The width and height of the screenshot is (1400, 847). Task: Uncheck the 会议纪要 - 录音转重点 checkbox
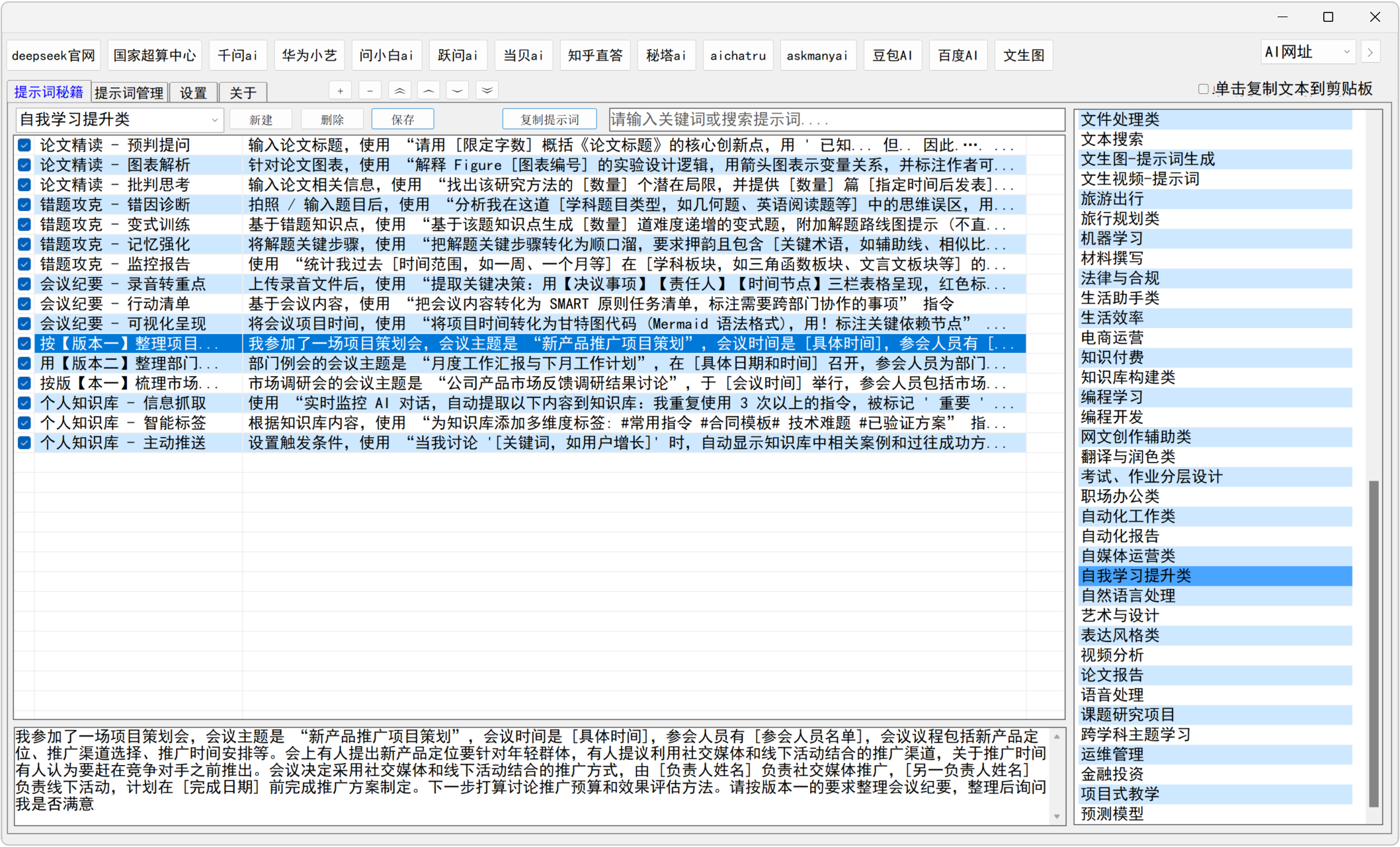pyautogui.click(x=24, y=284)
